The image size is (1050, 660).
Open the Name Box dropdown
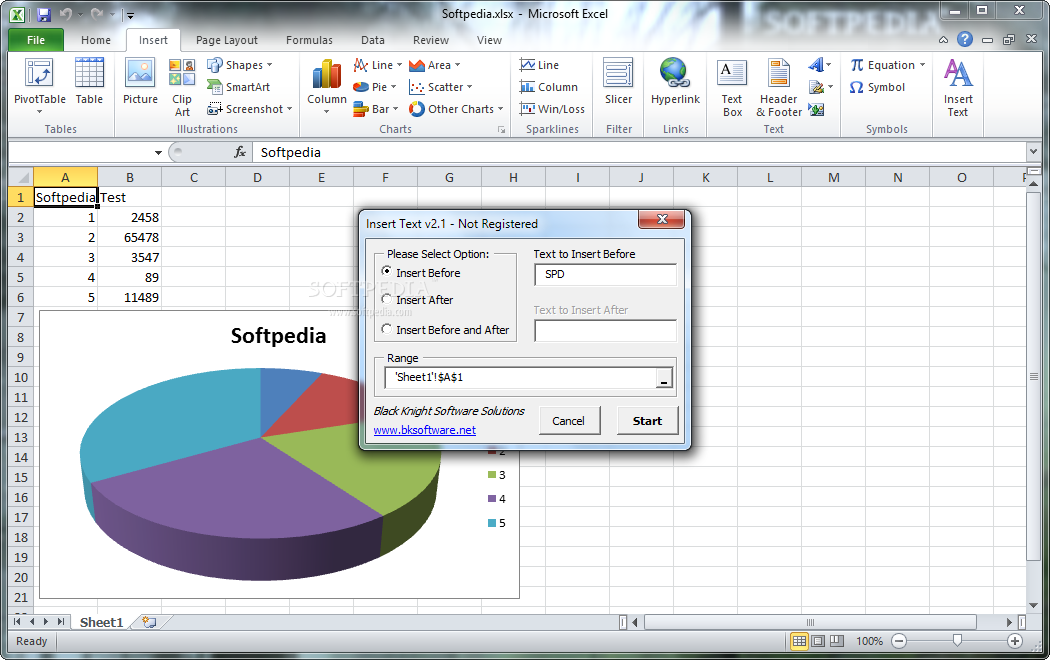[158, 153]
